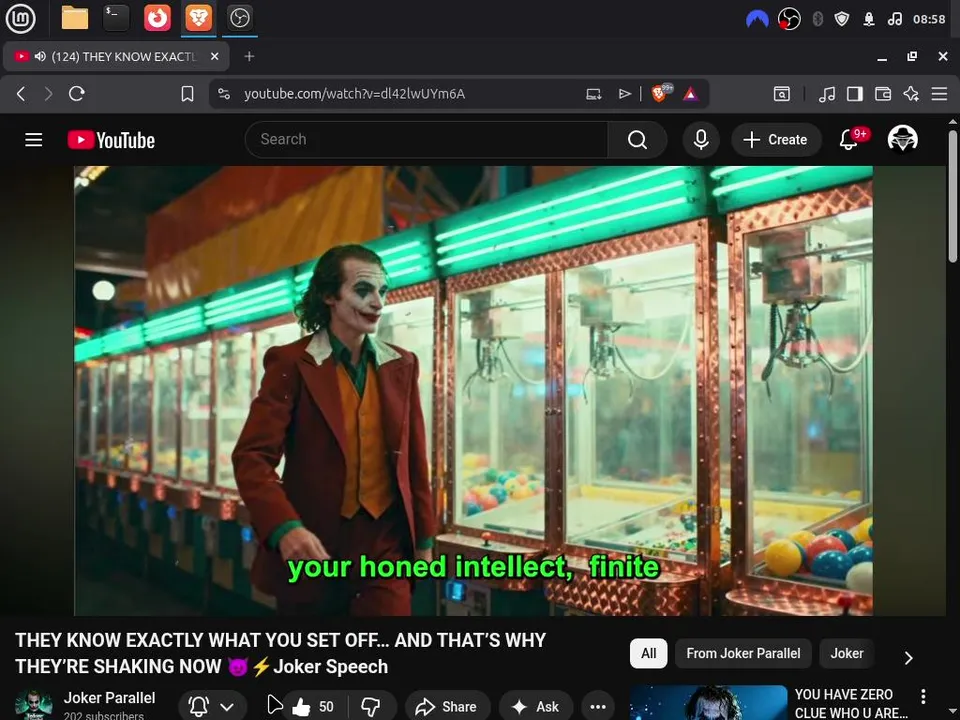Click the 08:58 clock

click(x=929, y=19)
